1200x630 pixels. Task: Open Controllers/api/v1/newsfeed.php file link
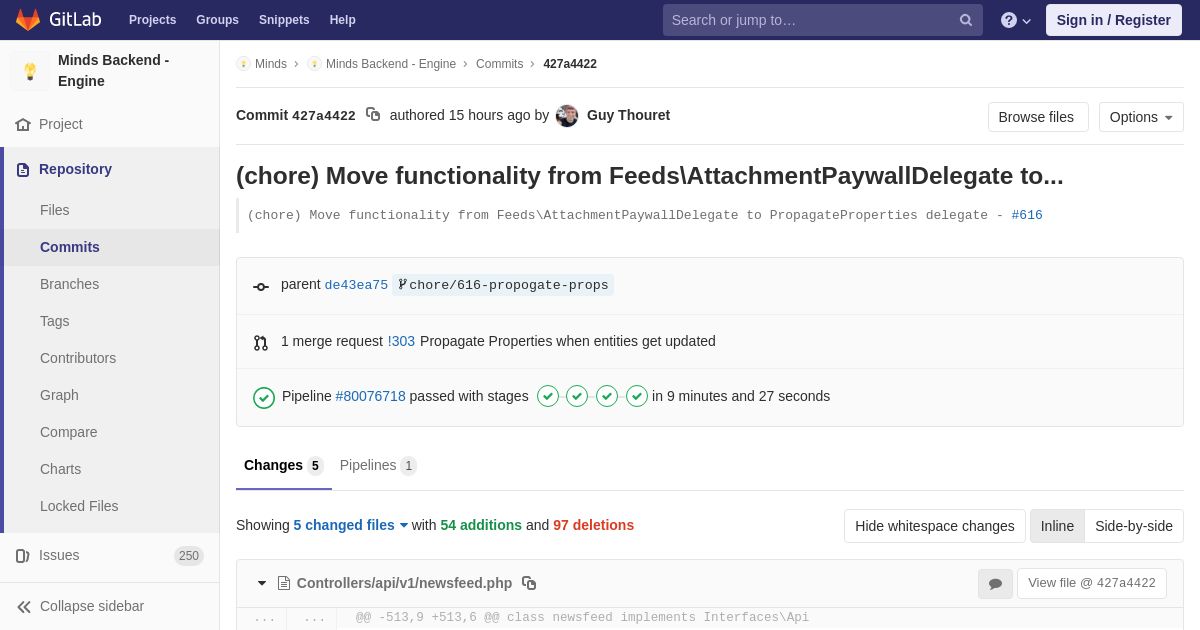(x=404, y=583)
